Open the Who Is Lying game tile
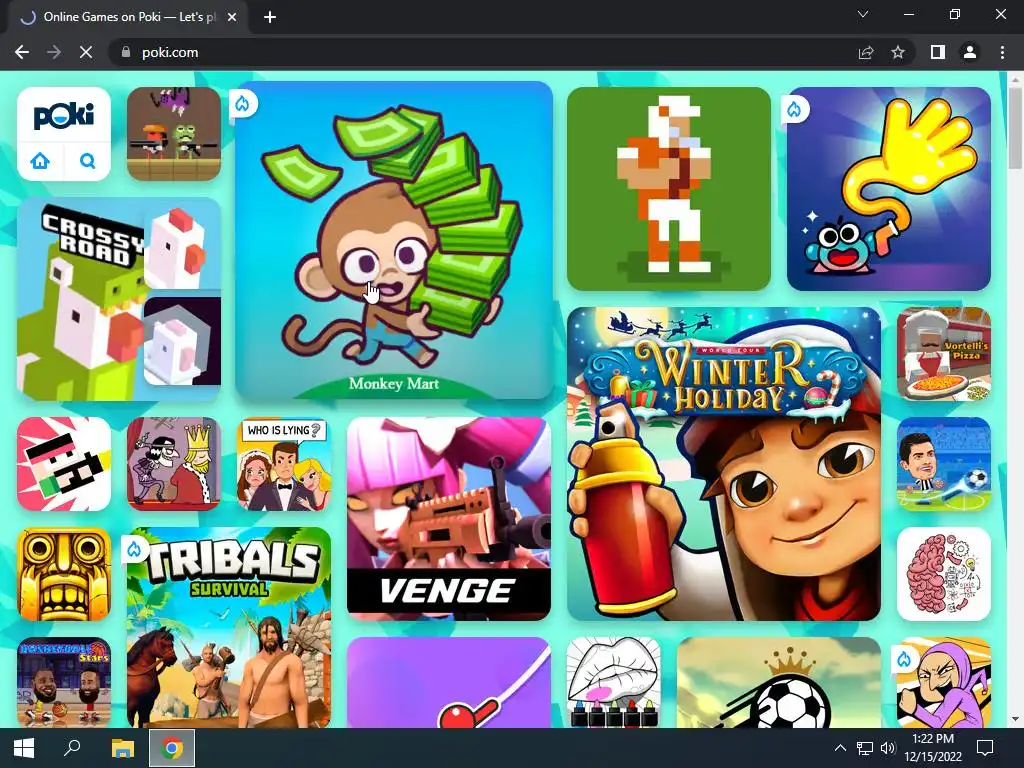The width and height of the screenshot is (1024, 768). (x=283, y=464)
